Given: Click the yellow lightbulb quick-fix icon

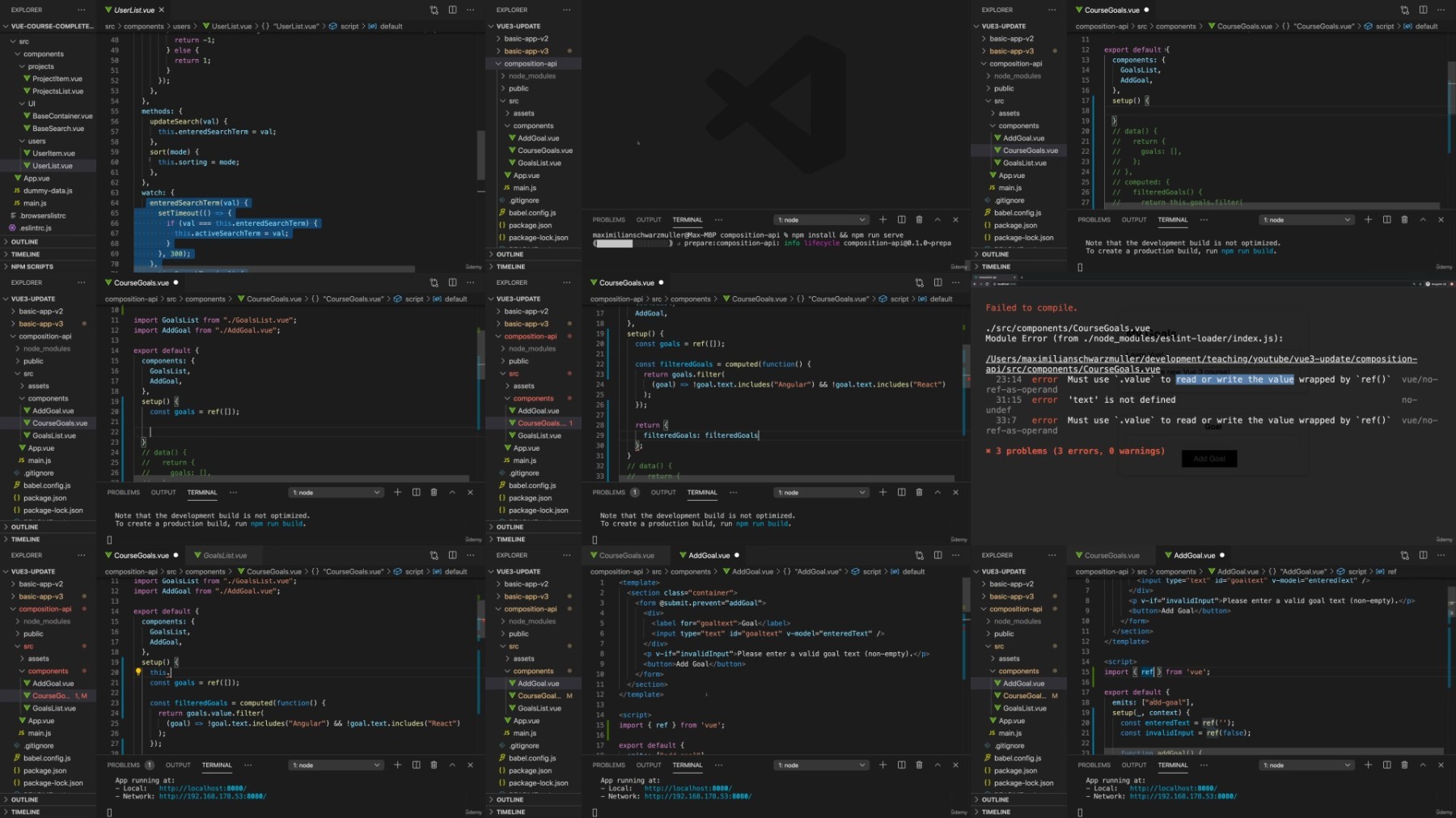Looking at the screenshot, I should (x=138, y=672).
